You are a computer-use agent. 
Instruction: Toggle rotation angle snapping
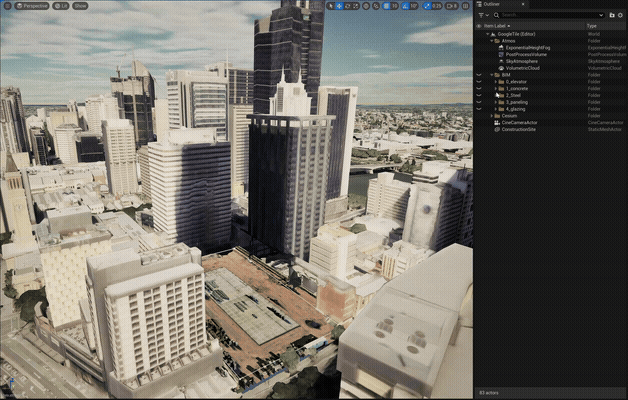(405, 6)
